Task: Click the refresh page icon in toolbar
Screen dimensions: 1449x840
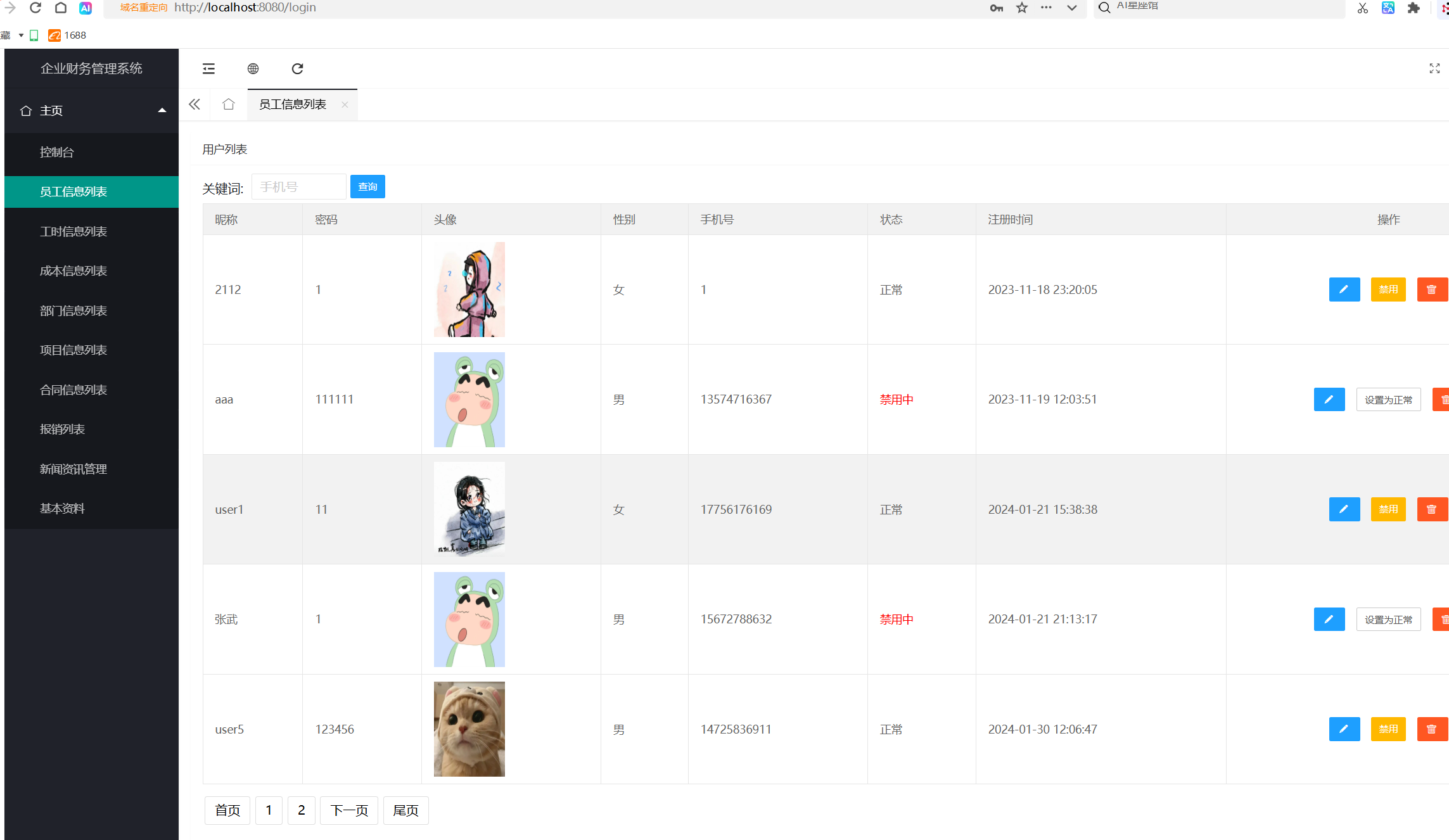Action: pos(297,68)
